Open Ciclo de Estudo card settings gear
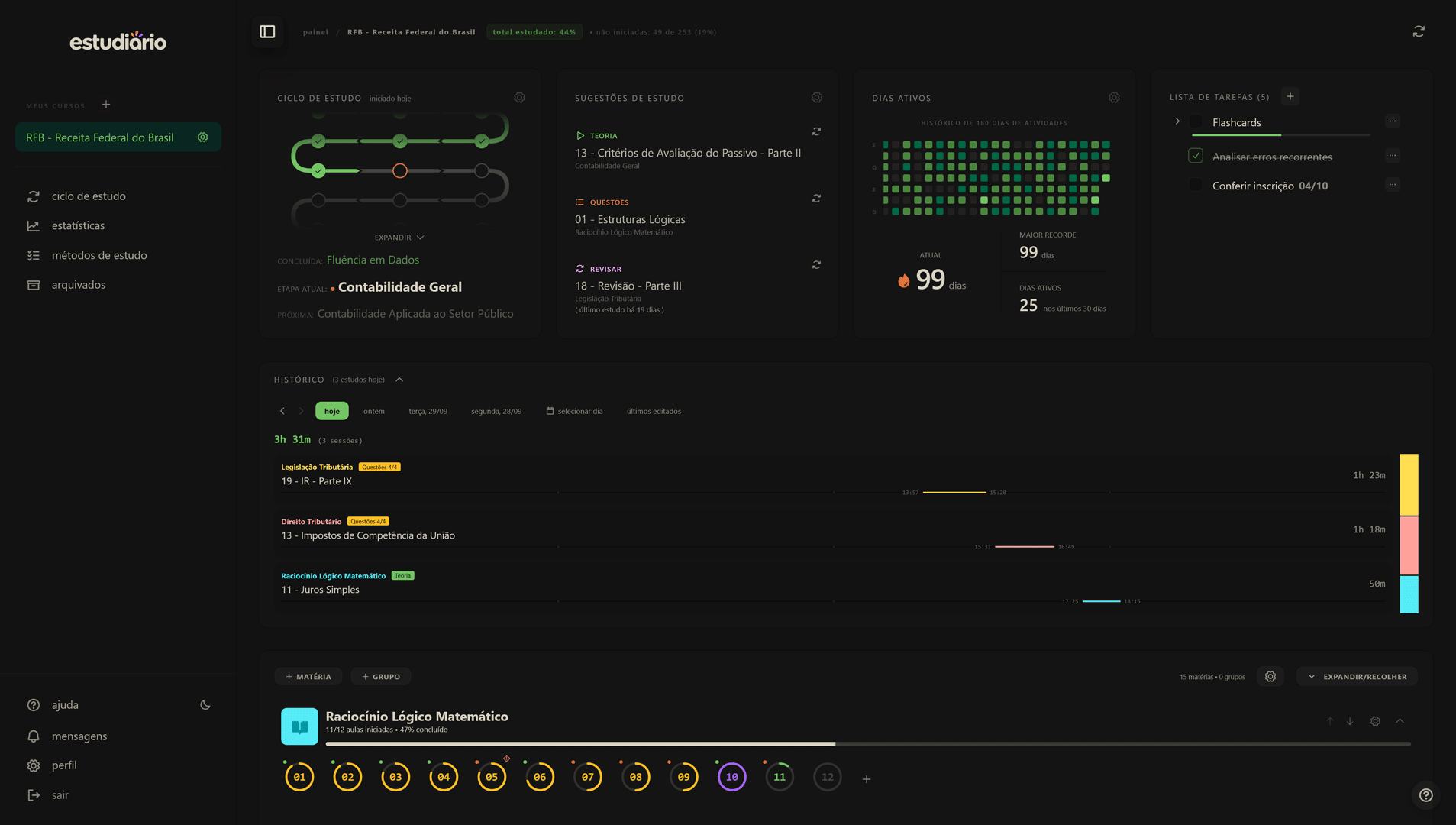The width and height of the screenshot is (1456, 825). point(519,98)
